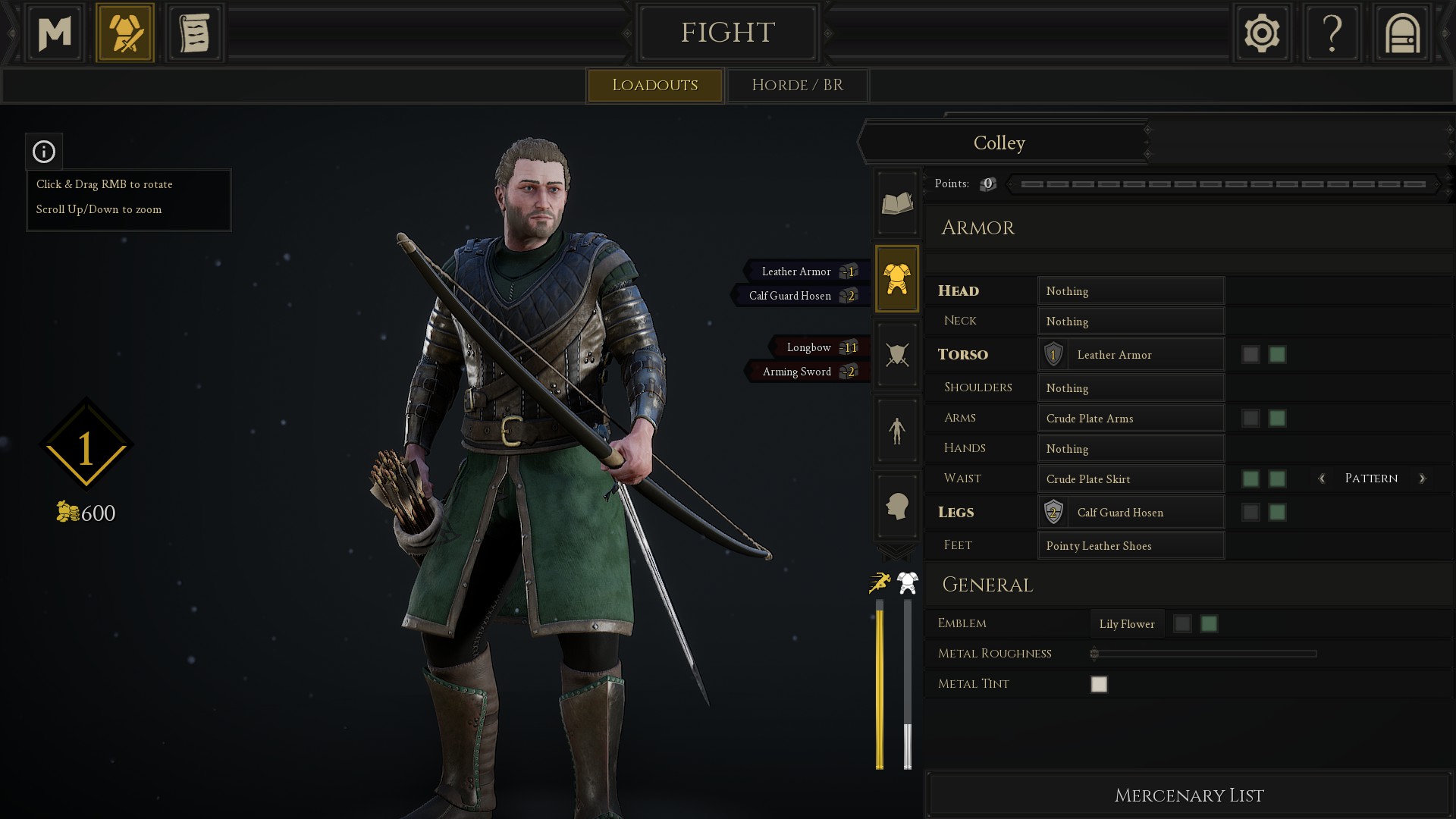Open the Feet Pointy Leather Shoes dropdown
The image size is (1456, 819).
click(x=1131, y=546)
